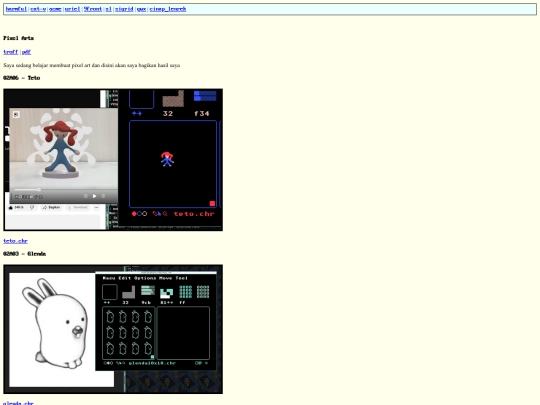This screenshot has height=405, width=540.
Task: Visit the qwx navigation link
Action: [142, 9]
